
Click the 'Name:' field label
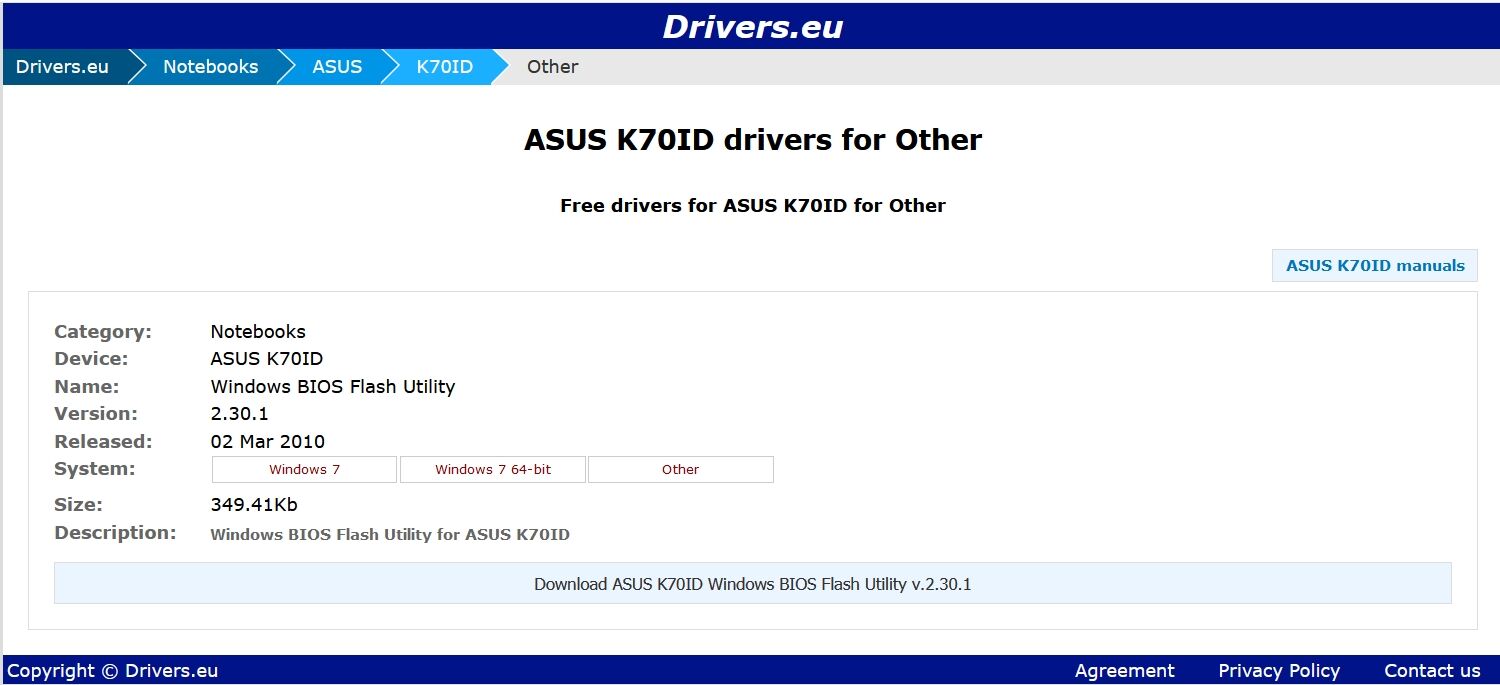point(86,386)
